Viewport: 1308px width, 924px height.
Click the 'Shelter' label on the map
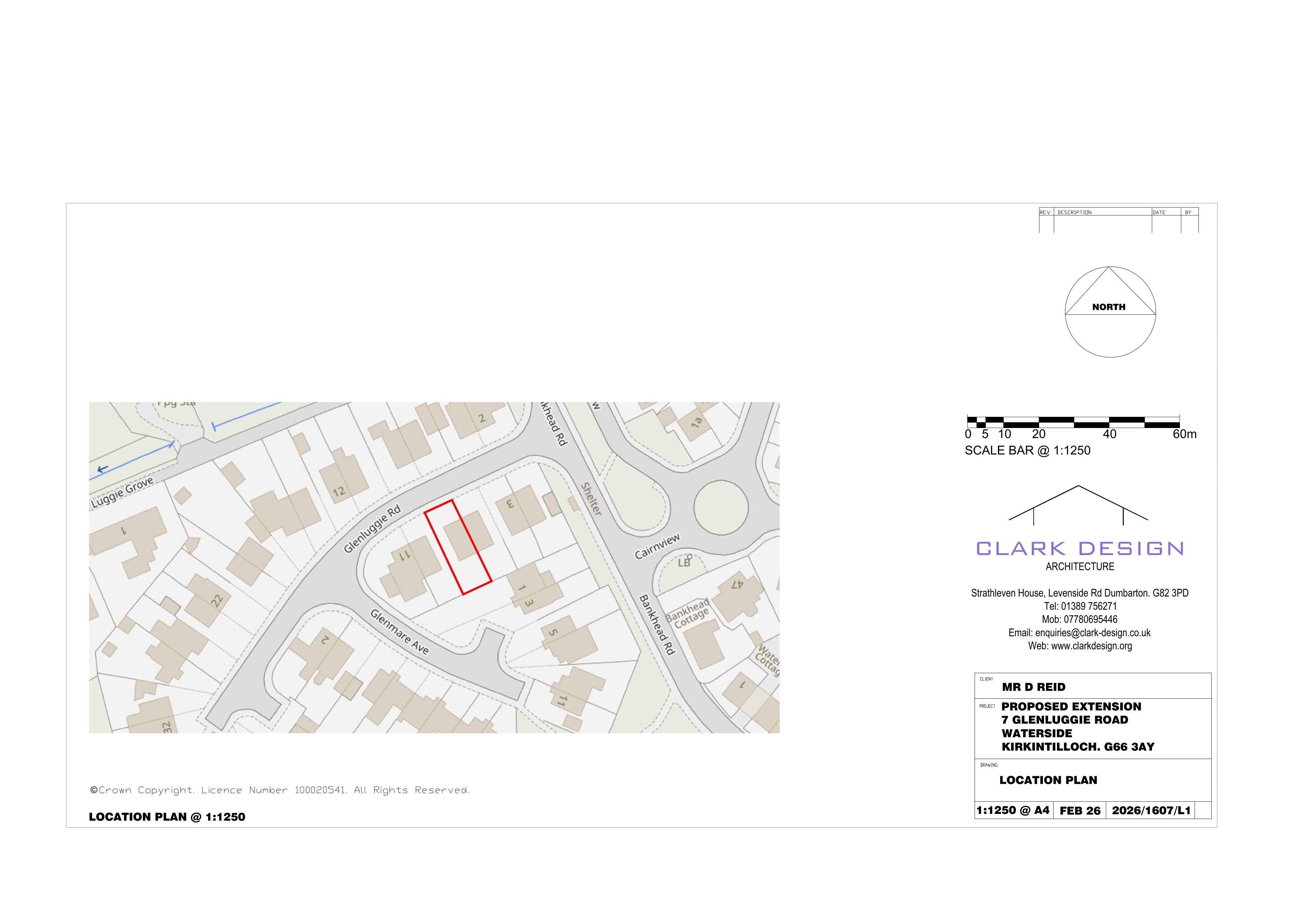coord(591,499)
